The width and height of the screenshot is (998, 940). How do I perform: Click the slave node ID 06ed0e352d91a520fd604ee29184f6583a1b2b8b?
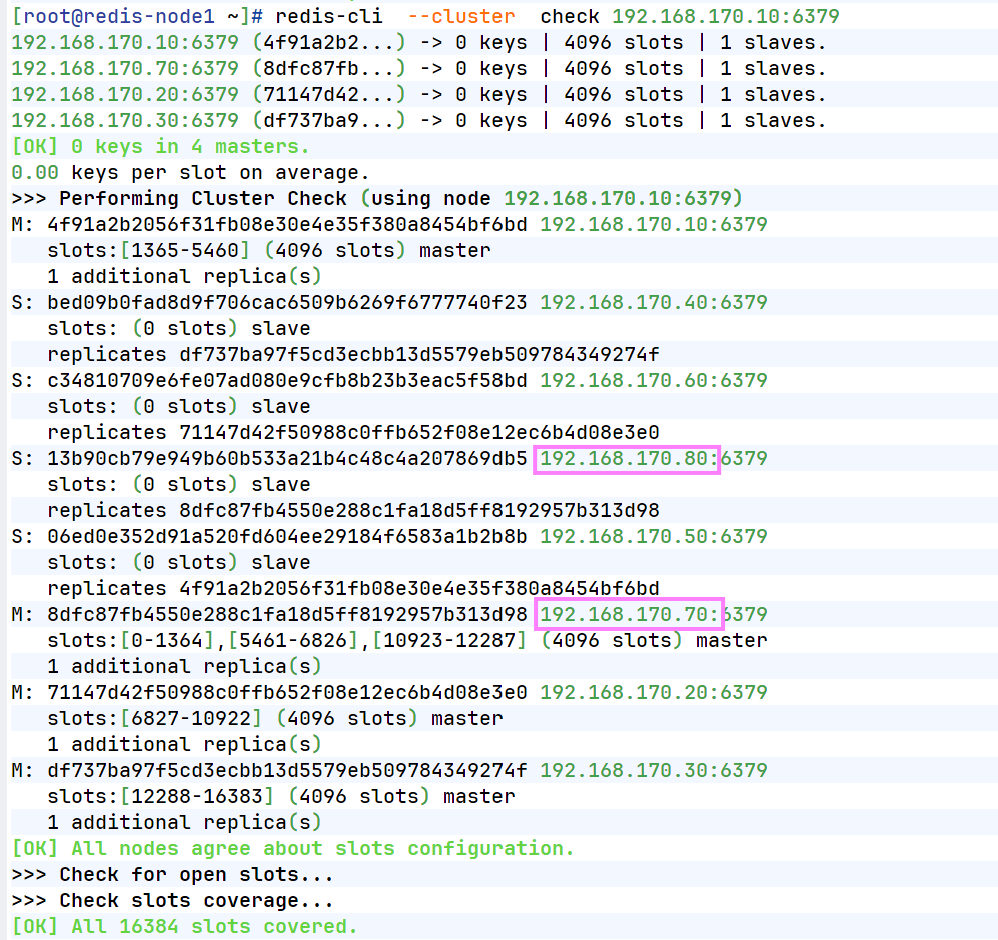tap(287, 537)
